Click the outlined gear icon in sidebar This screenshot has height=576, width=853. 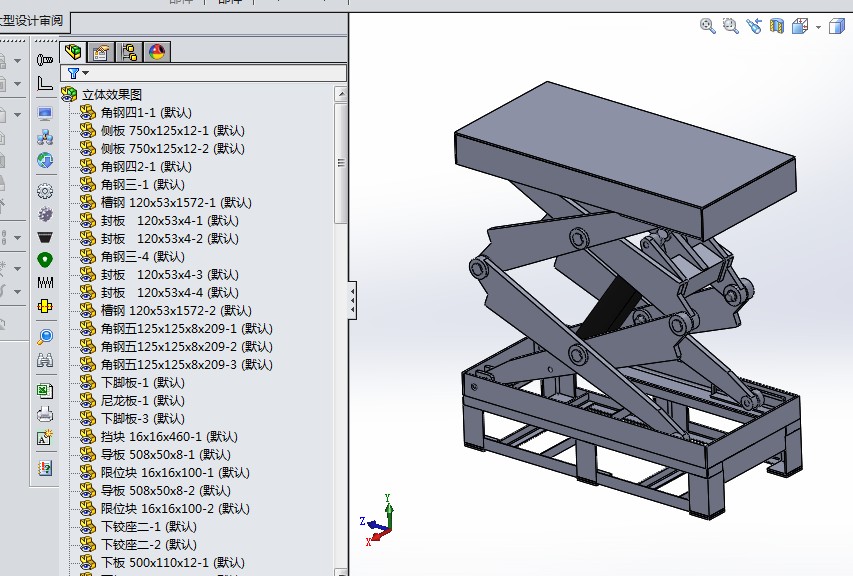point(45,191)
